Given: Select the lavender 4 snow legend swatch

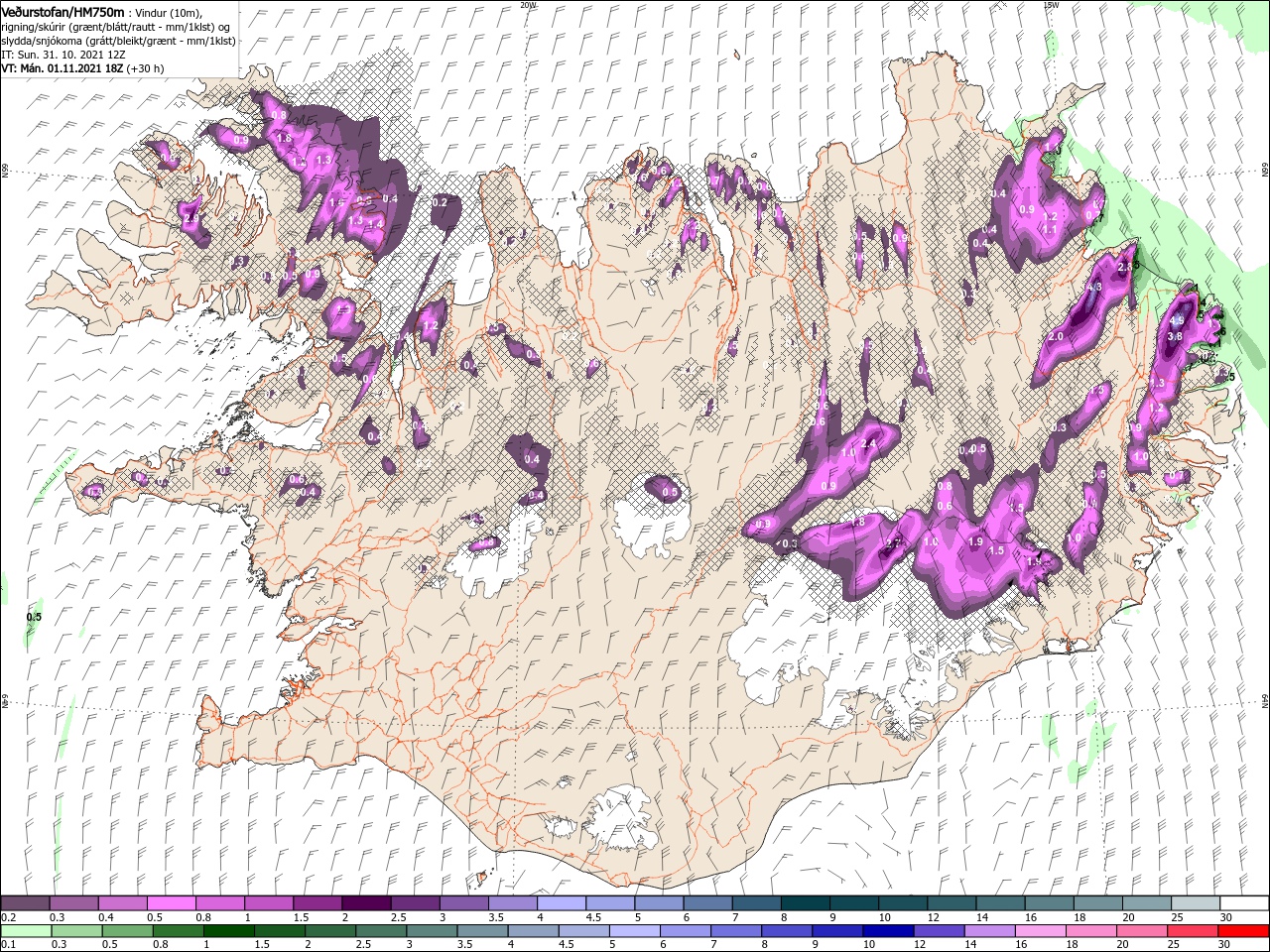Looking at the screenshot, I should tap(561, 903).
